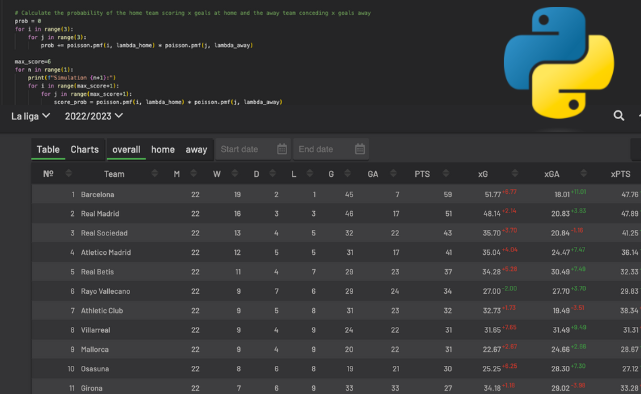641x394 pixels.
Task: Select the overall filter tab
Action: [126, 150]
